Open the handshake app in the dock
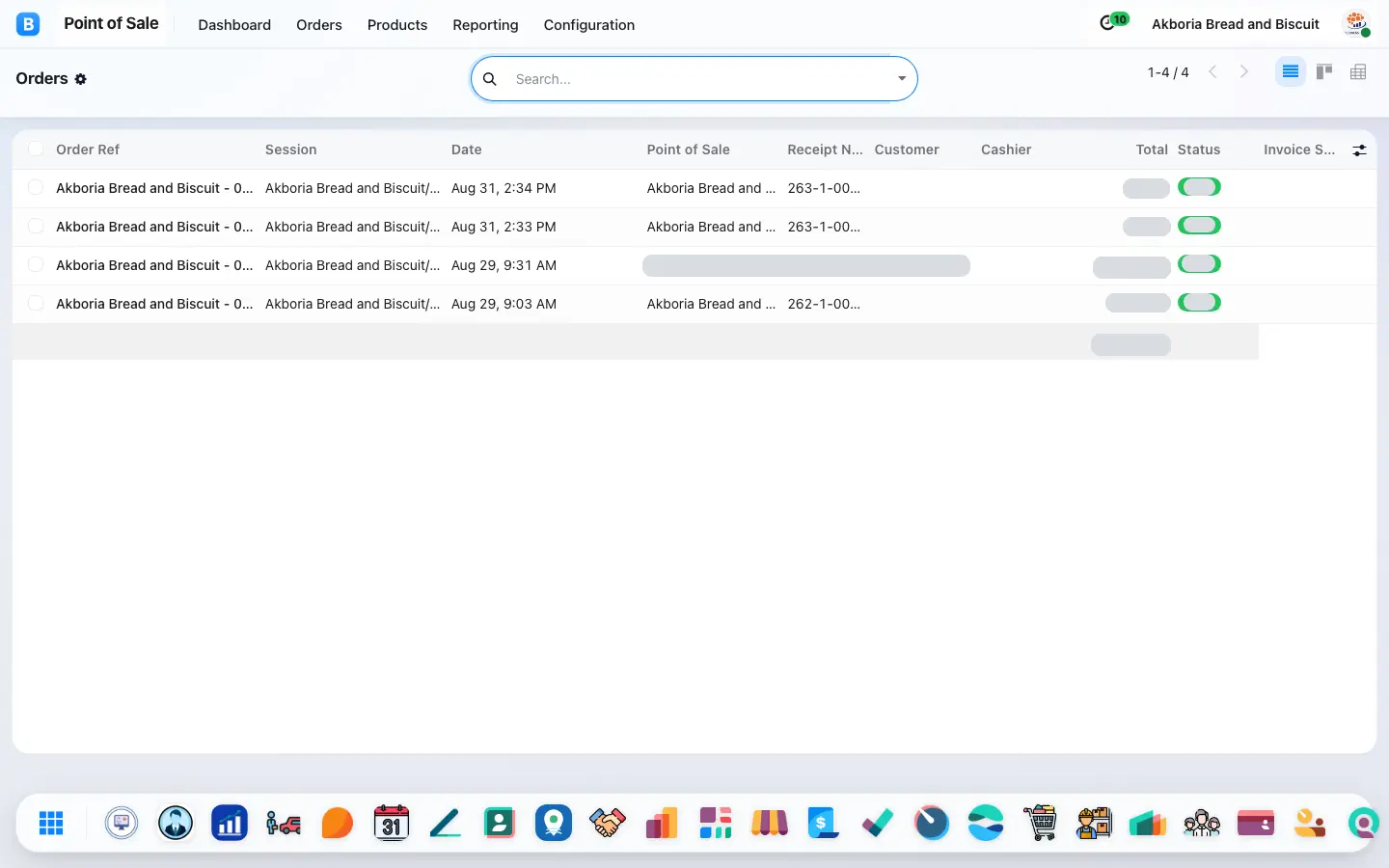Screen dimensions: 1389x868 tap(608, 824)
